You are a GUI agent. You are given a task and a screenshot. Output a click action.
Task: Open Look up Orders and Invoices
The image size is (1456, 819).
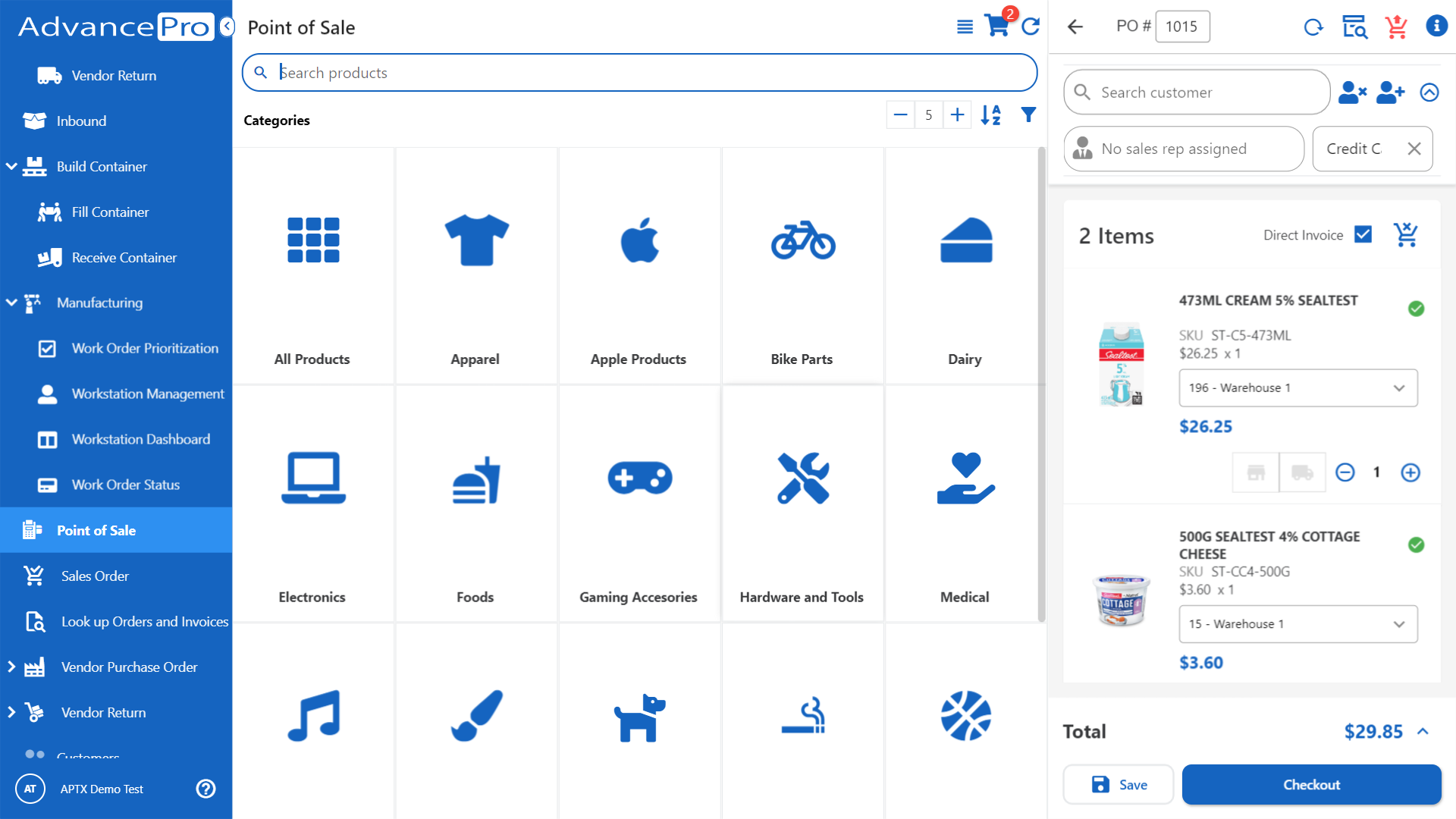pos(116,621)
